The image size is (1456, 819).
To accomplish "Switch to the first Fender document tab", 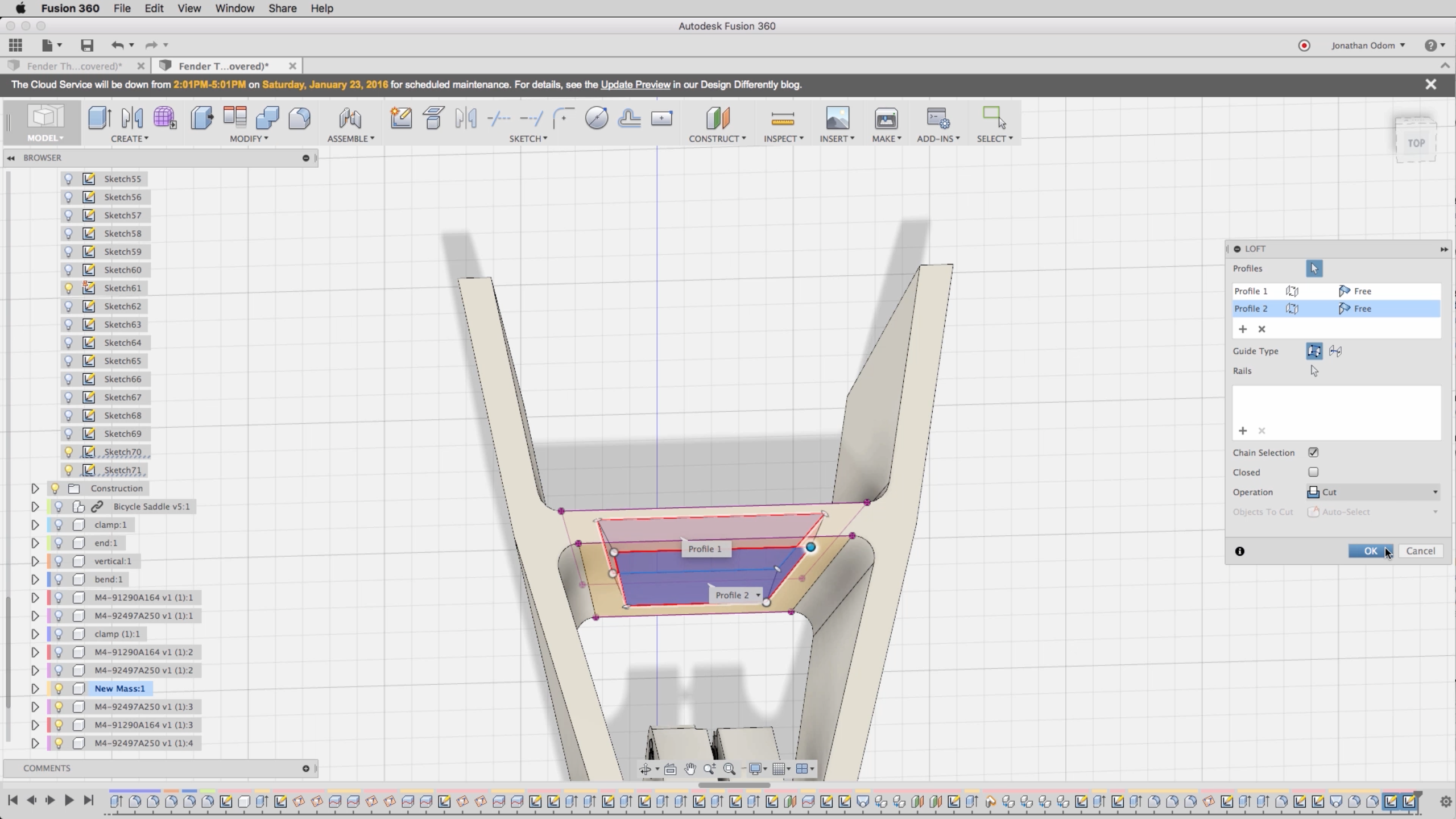I will 74,66.
